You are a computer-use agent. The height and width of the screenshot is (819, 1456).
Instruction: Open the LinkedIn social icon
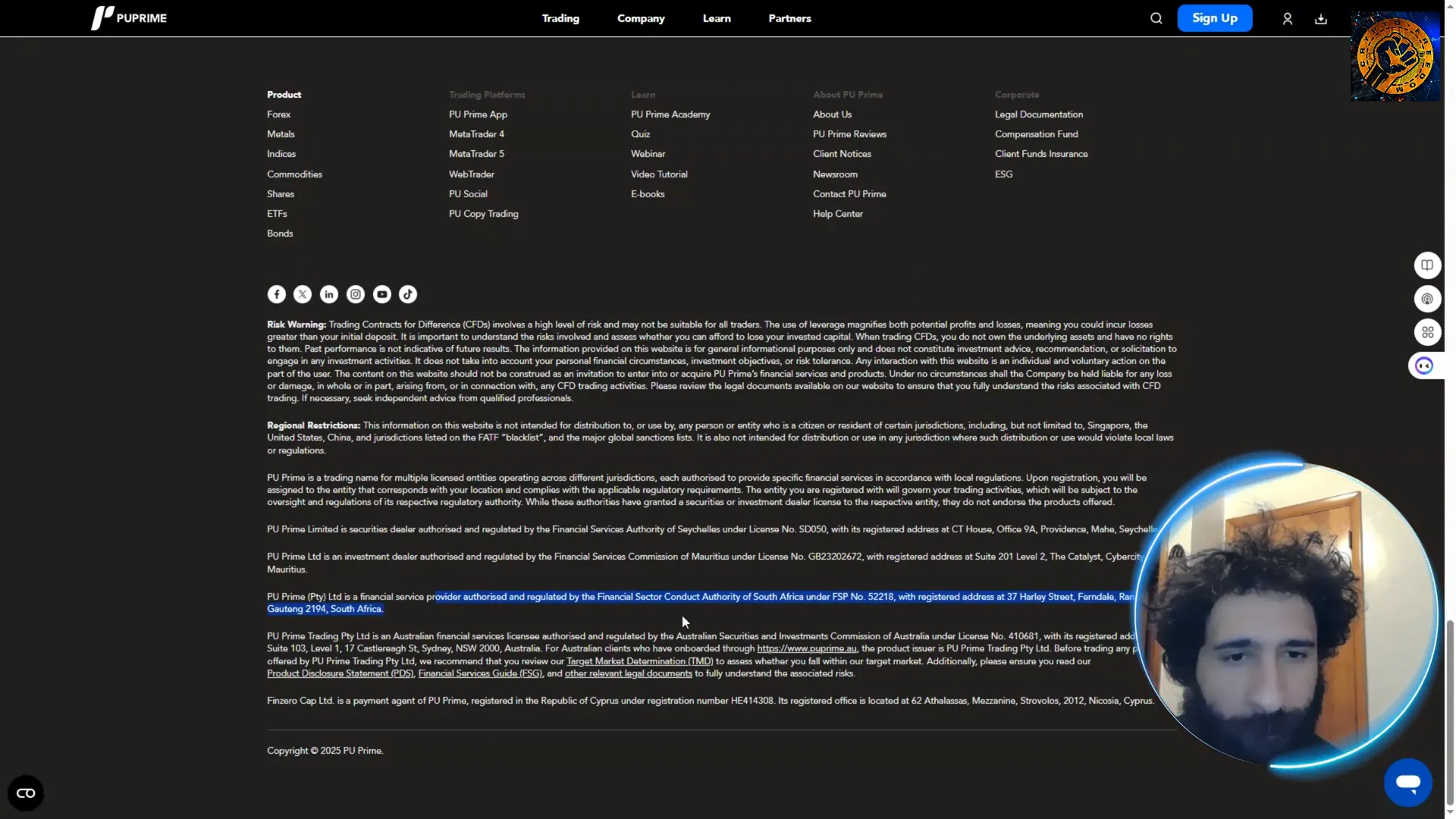pos(329,294)
